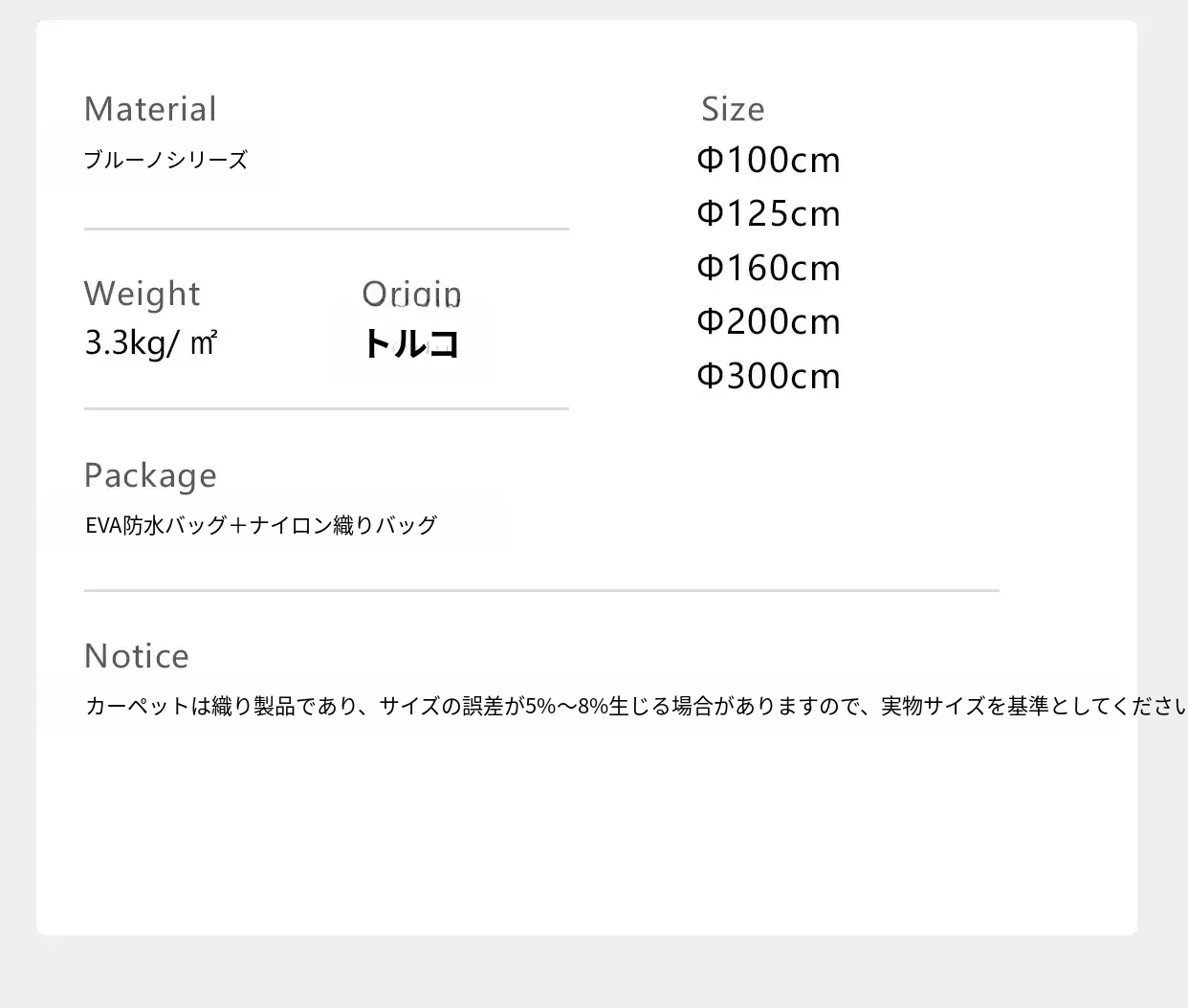This screenshot has height=1008, width=1188.
Task: Click the EVA防水バッグ package description
Action: (260, 525)
